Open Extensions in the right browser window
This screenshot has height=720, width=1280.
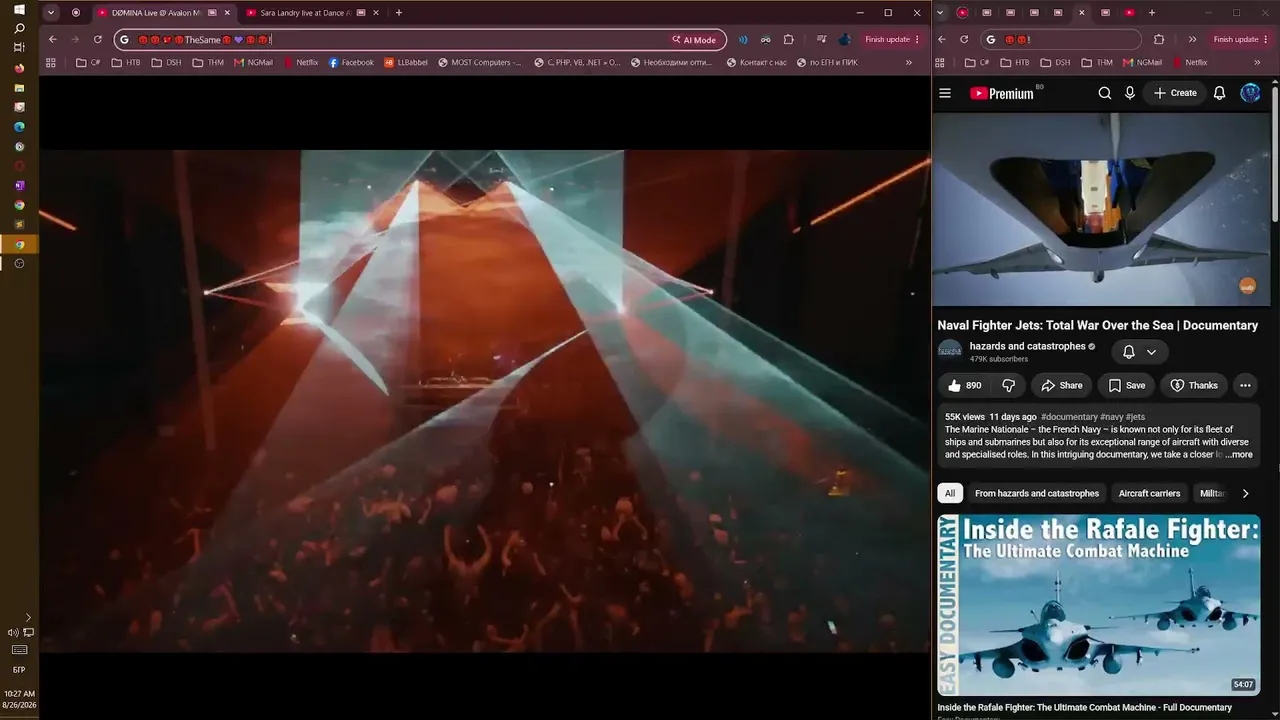(1159, 40)
